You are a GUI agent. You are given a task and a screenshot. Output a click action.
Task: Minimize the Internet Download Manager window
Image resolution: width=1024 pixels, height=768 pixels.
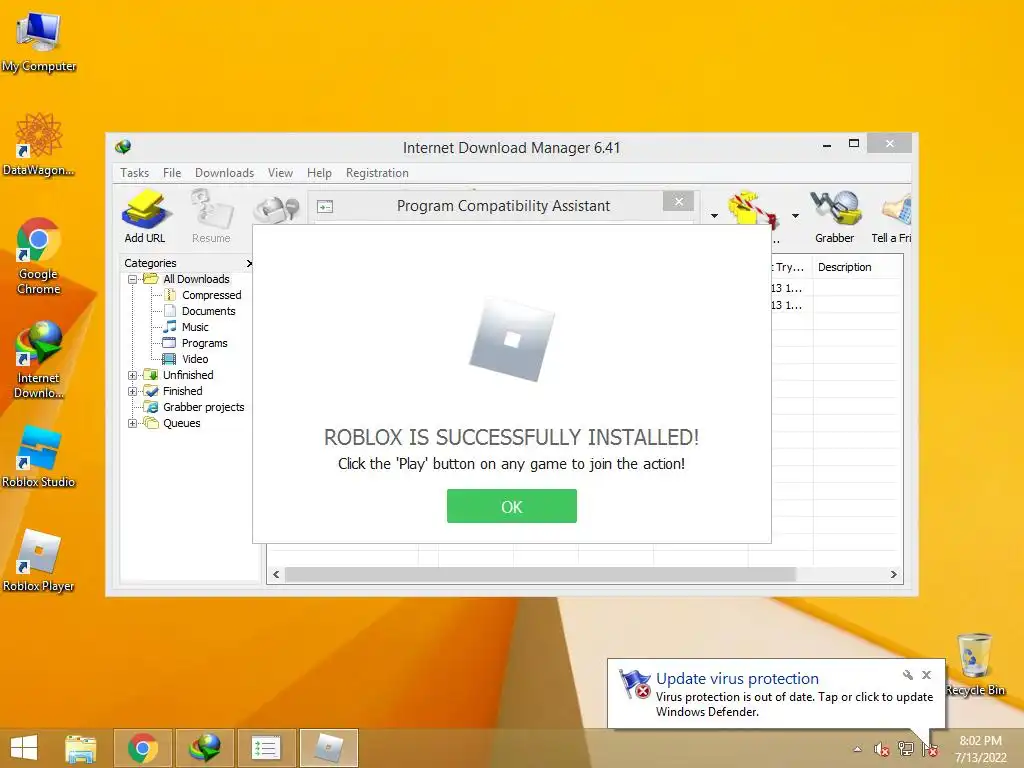(x=827, y=144)
